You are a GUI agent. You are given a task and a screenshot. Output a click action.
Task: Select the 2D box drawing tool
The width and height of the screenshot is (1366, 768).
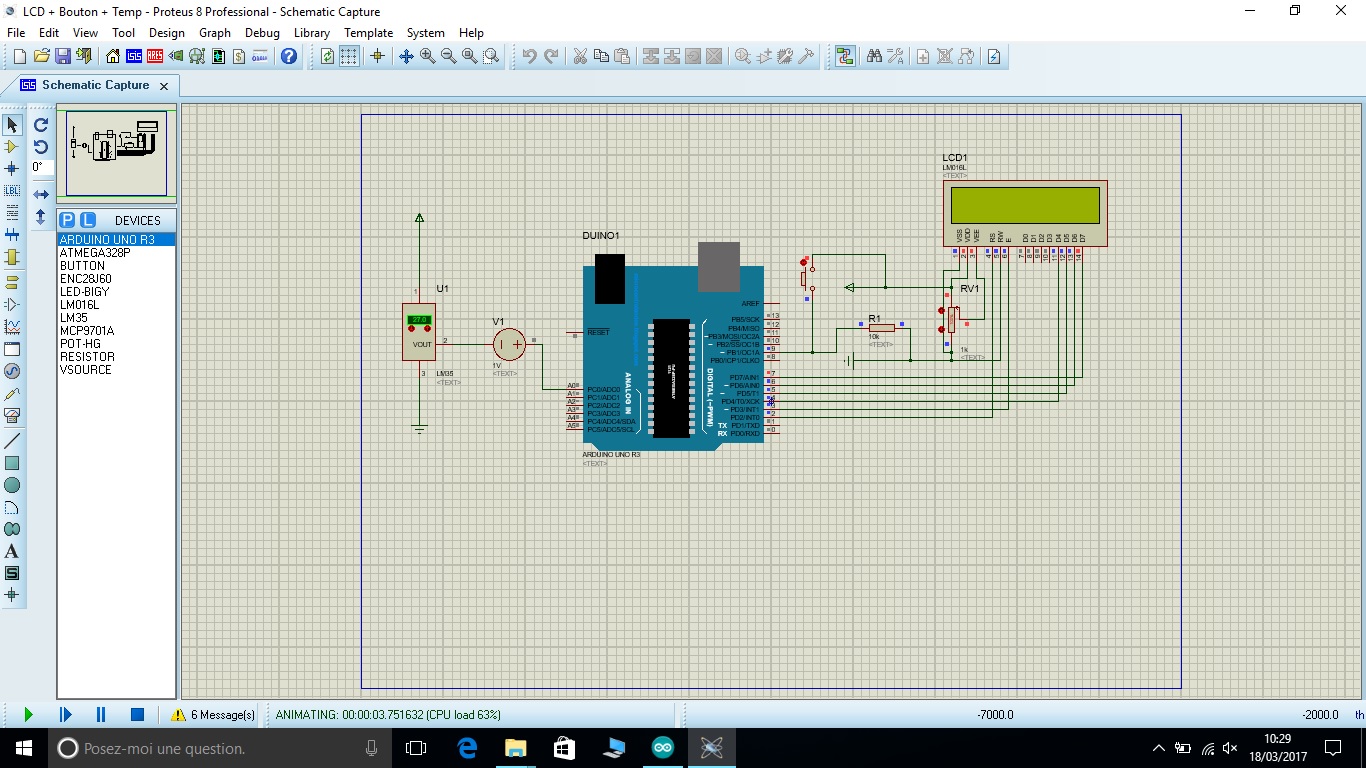(x=12, y=463)
